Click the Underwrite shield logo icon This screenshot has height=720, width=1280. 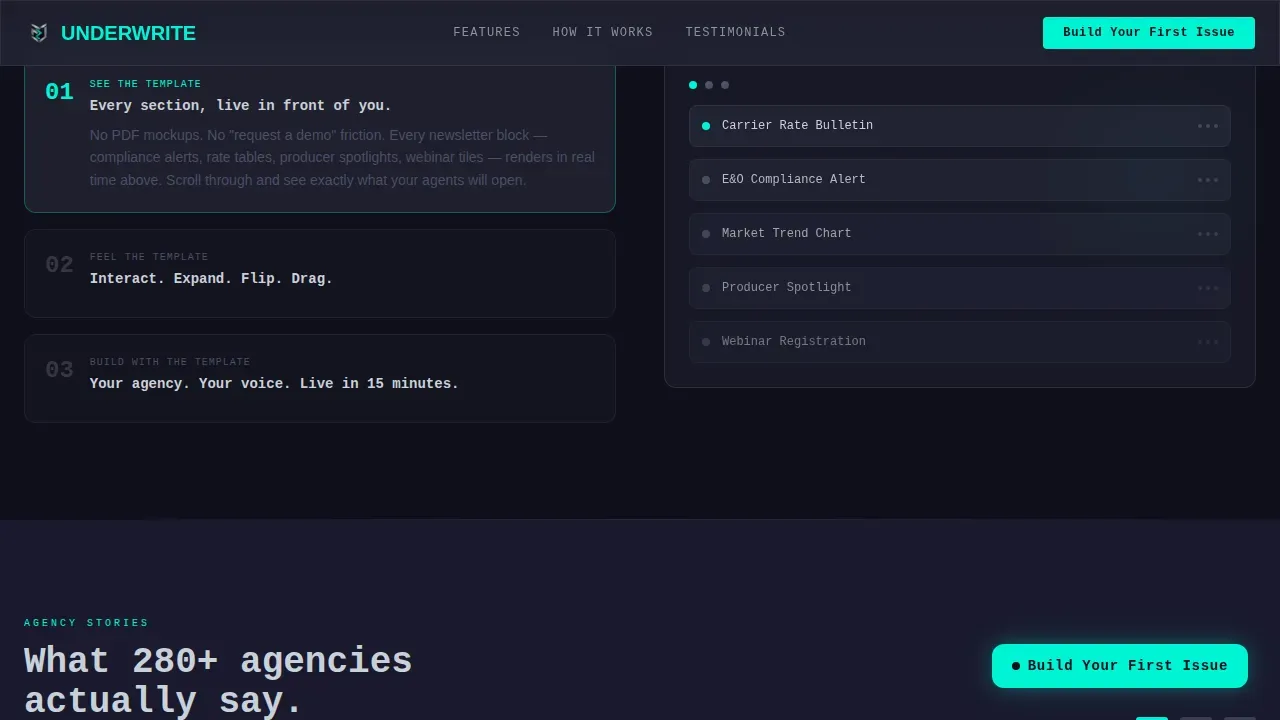tap(39, 33)
